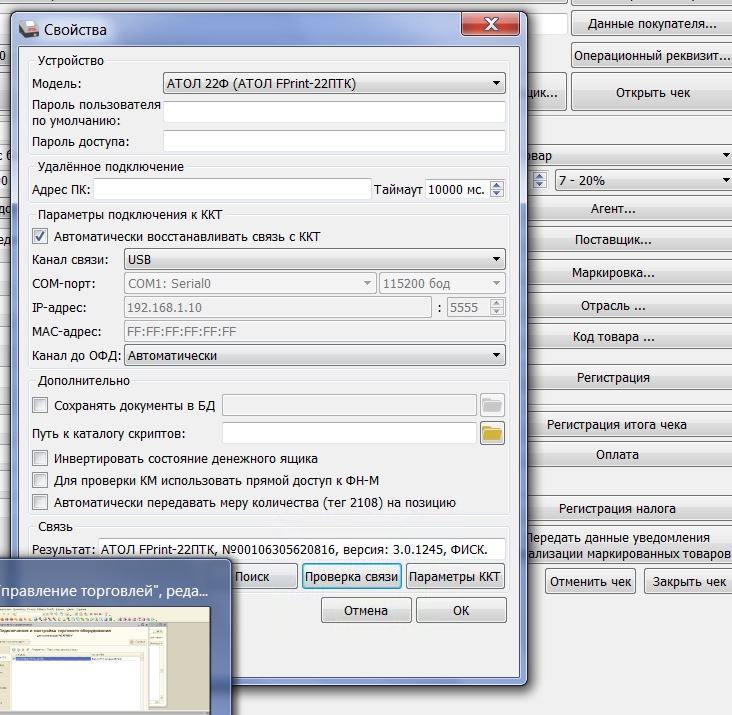Toggle Инвертировать состояние денежного ящика checkbox
Viewport: 732px width, 715px height.
point(40,459)
